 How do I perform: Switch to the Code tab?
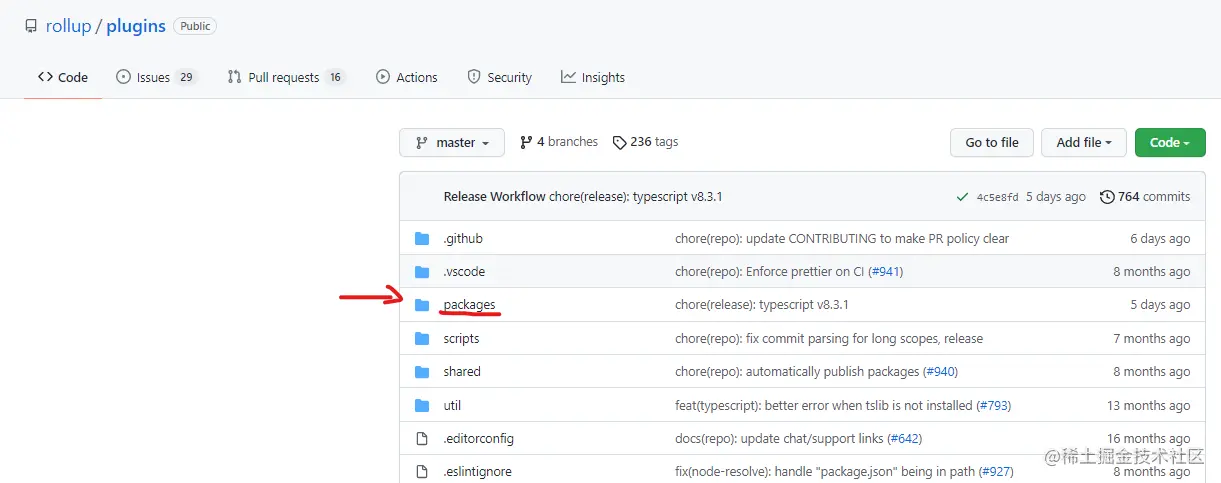[x=63, y=77]
